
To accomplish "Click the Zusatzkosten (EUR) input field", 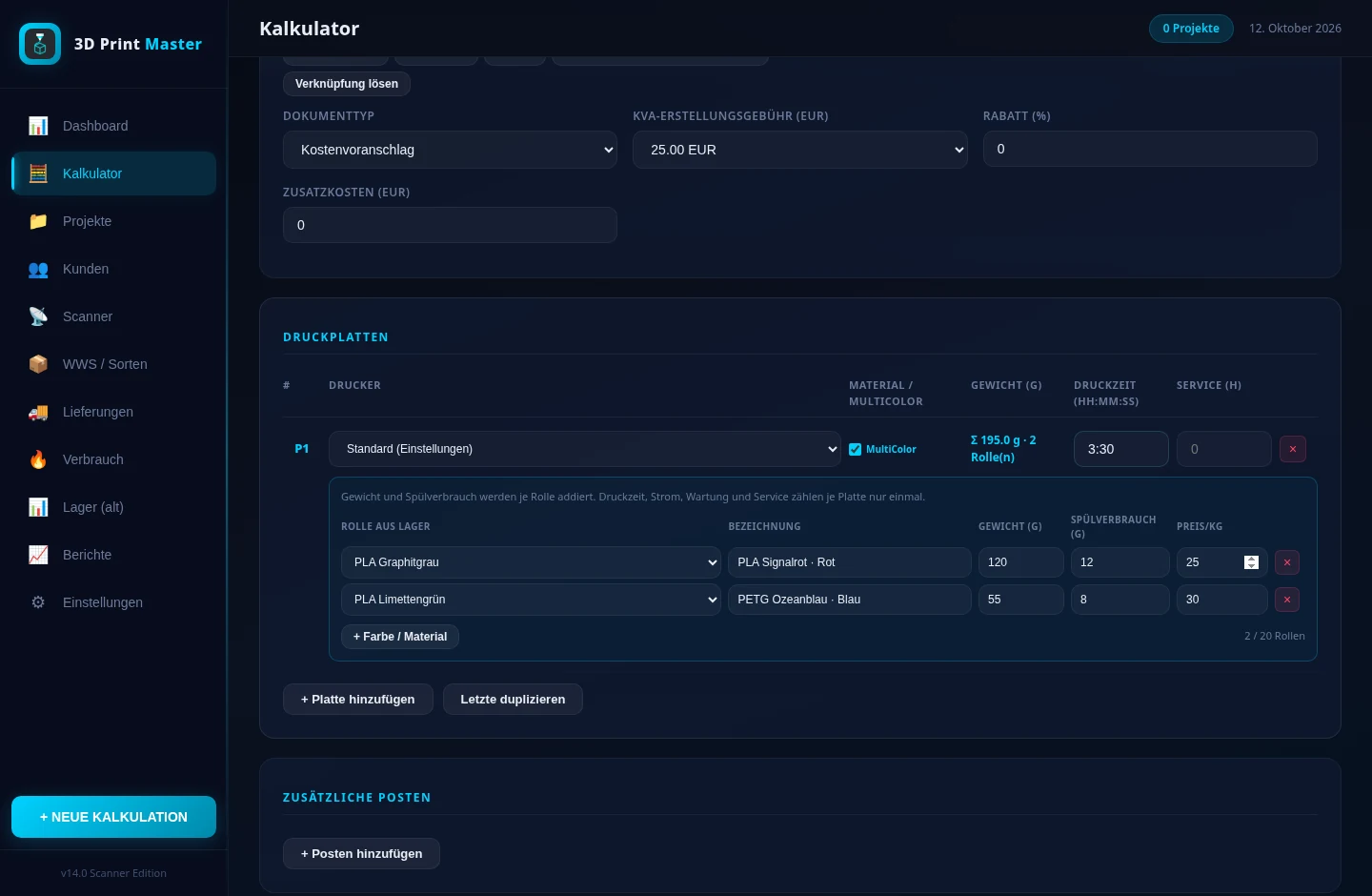I will 450,225.
